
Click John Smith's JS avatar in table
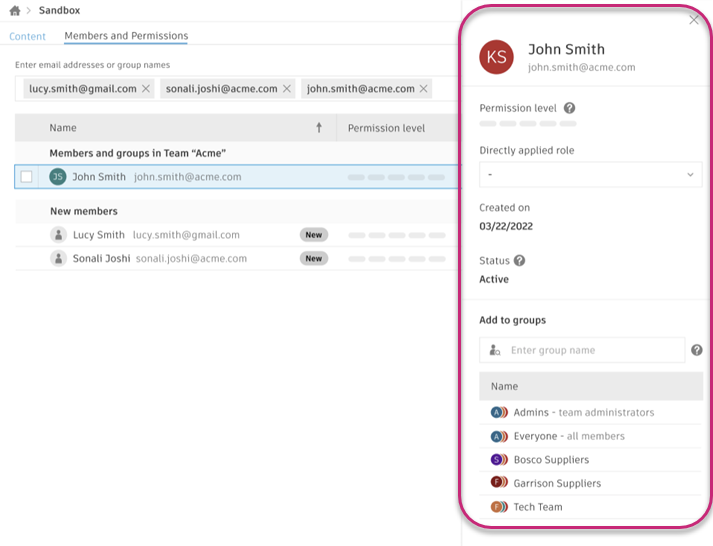(x=58, y=176)
